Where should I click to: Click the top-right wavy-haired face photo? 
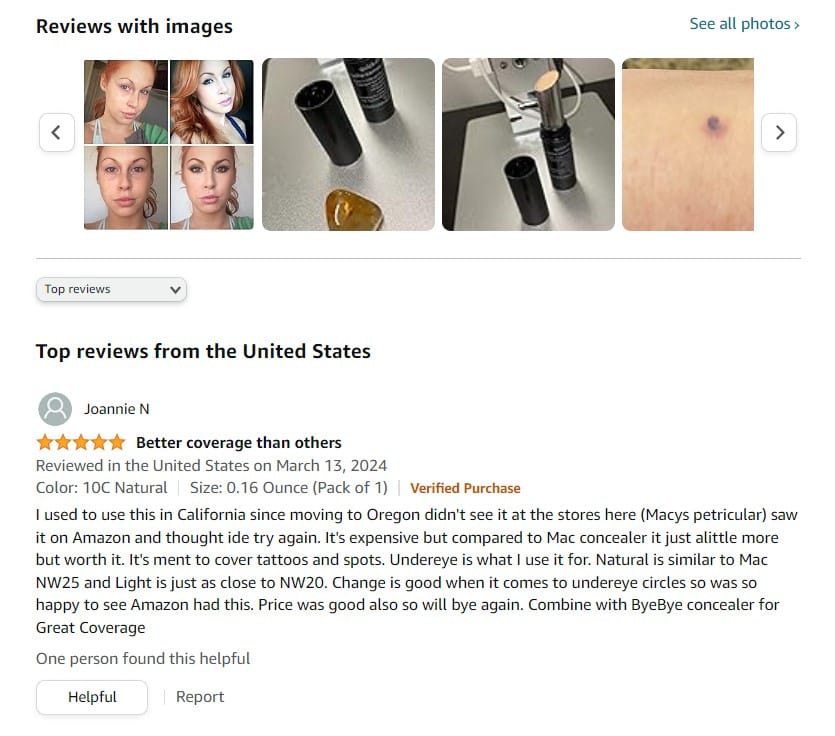click(212, 102)
